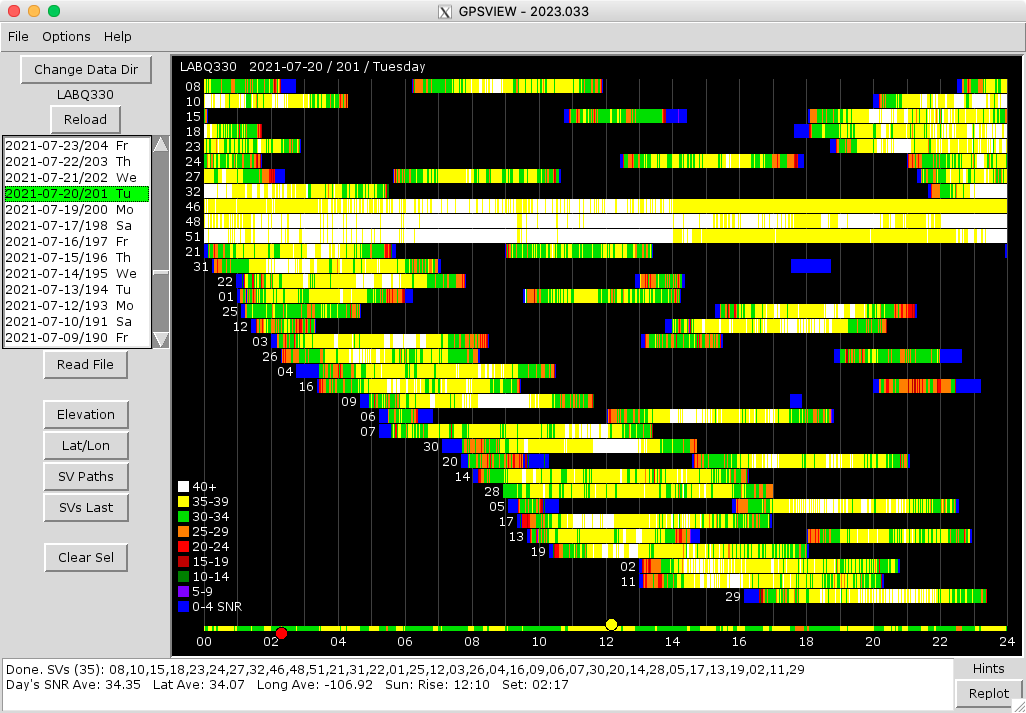This screenshot has height=713, width=1026.
Task: Click the red sunset marker on timeline
Action: coord(282,633)
